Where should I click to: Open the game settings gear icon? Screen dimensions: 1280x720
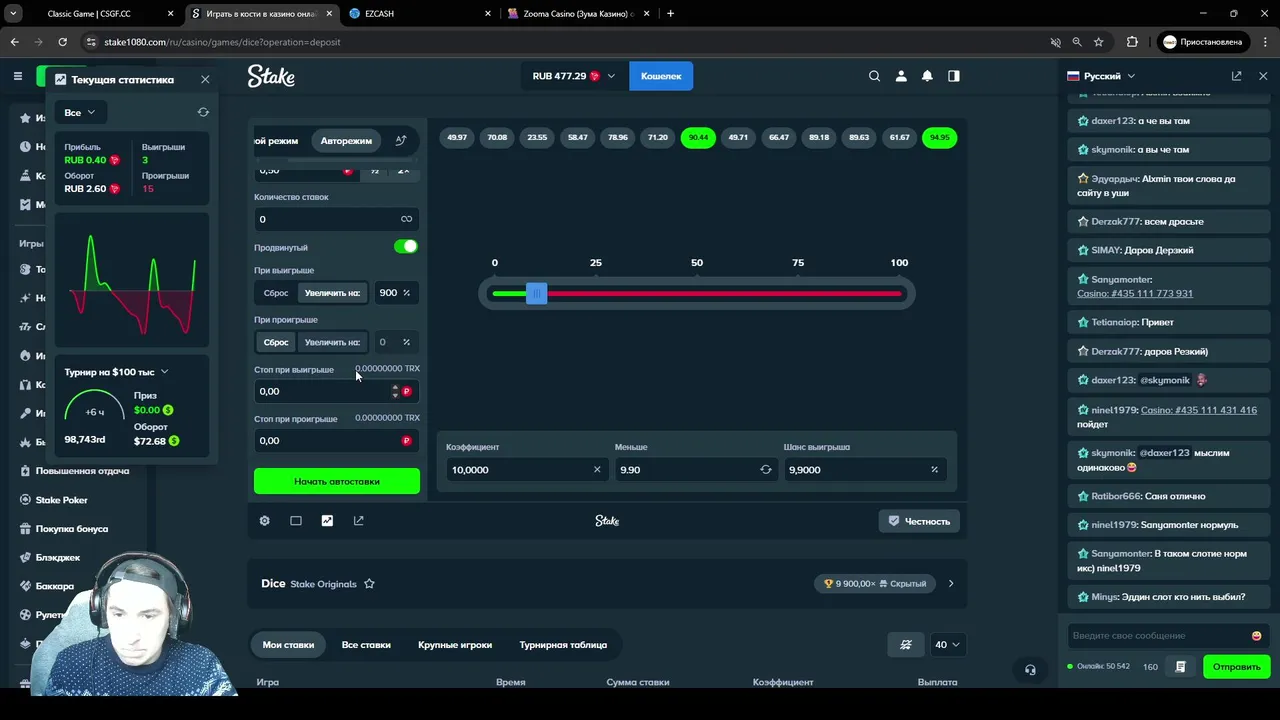[x=264, y=520]
